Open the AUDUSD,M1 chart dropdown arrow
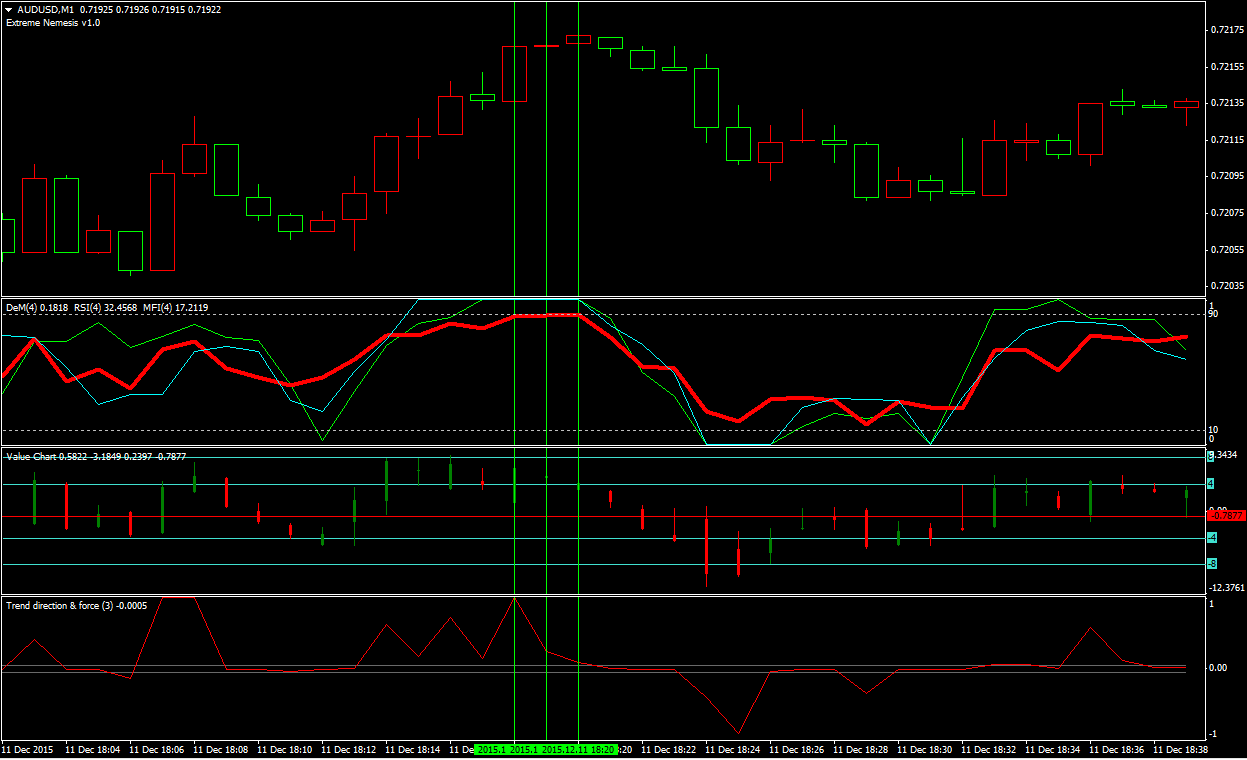 tap(8, 9)
